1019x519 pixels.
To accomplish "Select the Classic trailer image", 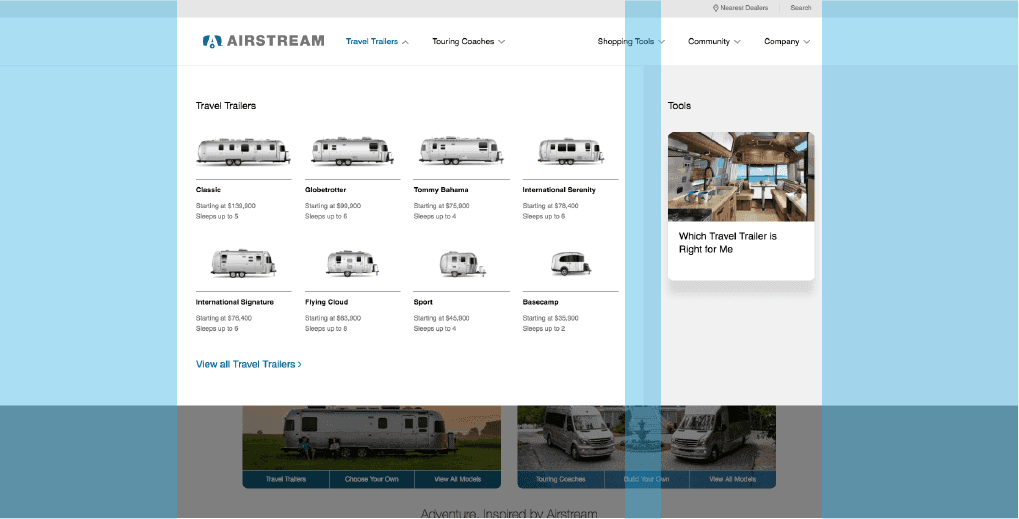I will click(244, 152).
